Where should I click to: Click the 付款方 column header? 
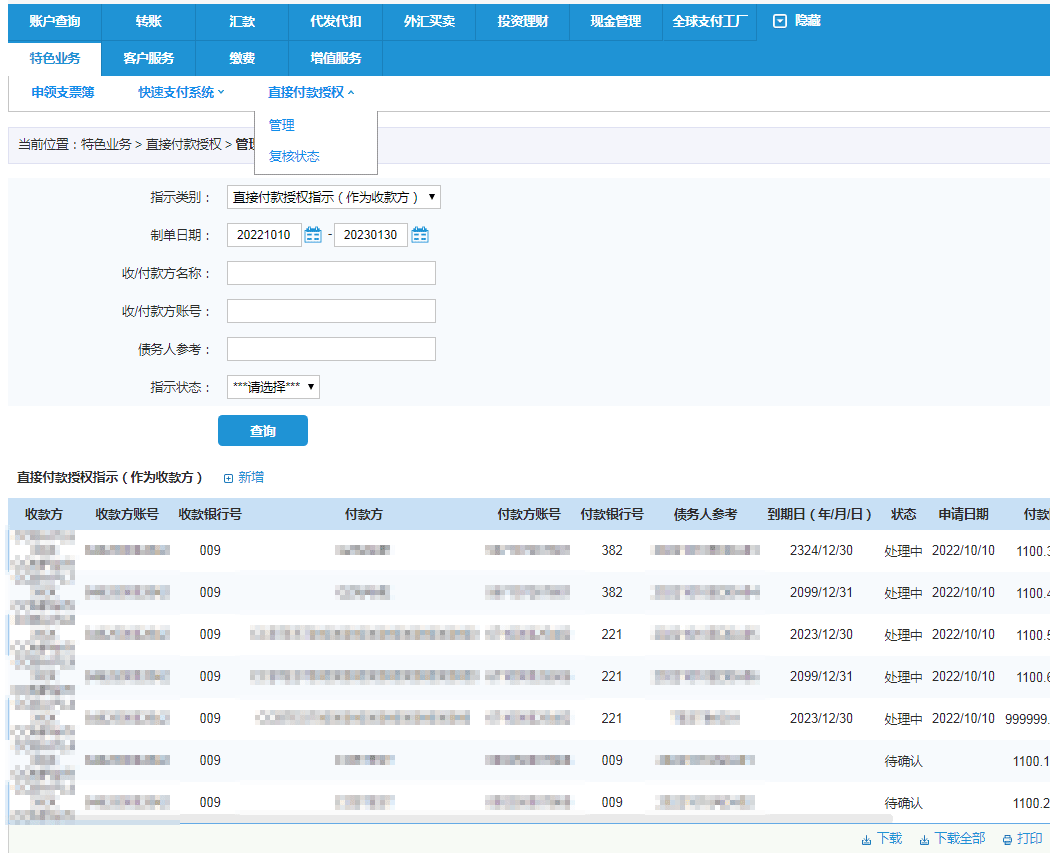[364, 514]
